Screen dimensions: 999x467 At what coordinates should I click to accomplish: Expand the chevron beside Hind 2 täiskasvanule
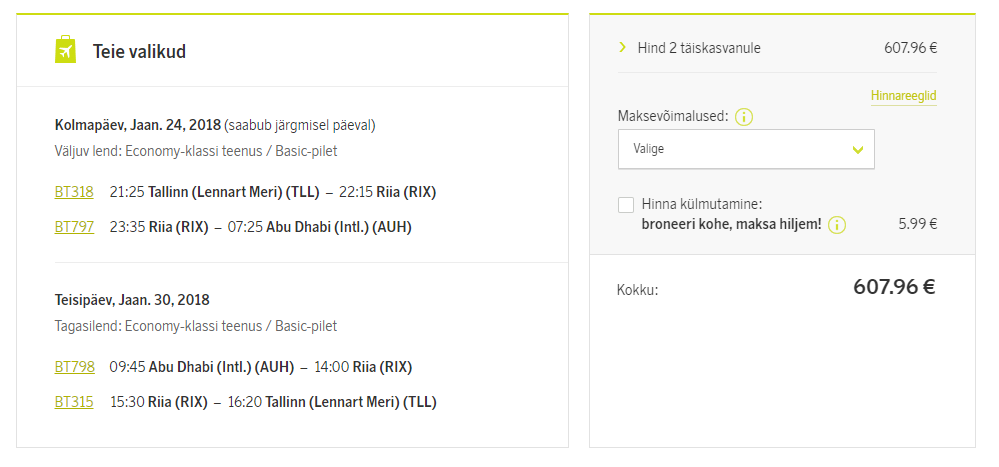(x=622, y=47)
